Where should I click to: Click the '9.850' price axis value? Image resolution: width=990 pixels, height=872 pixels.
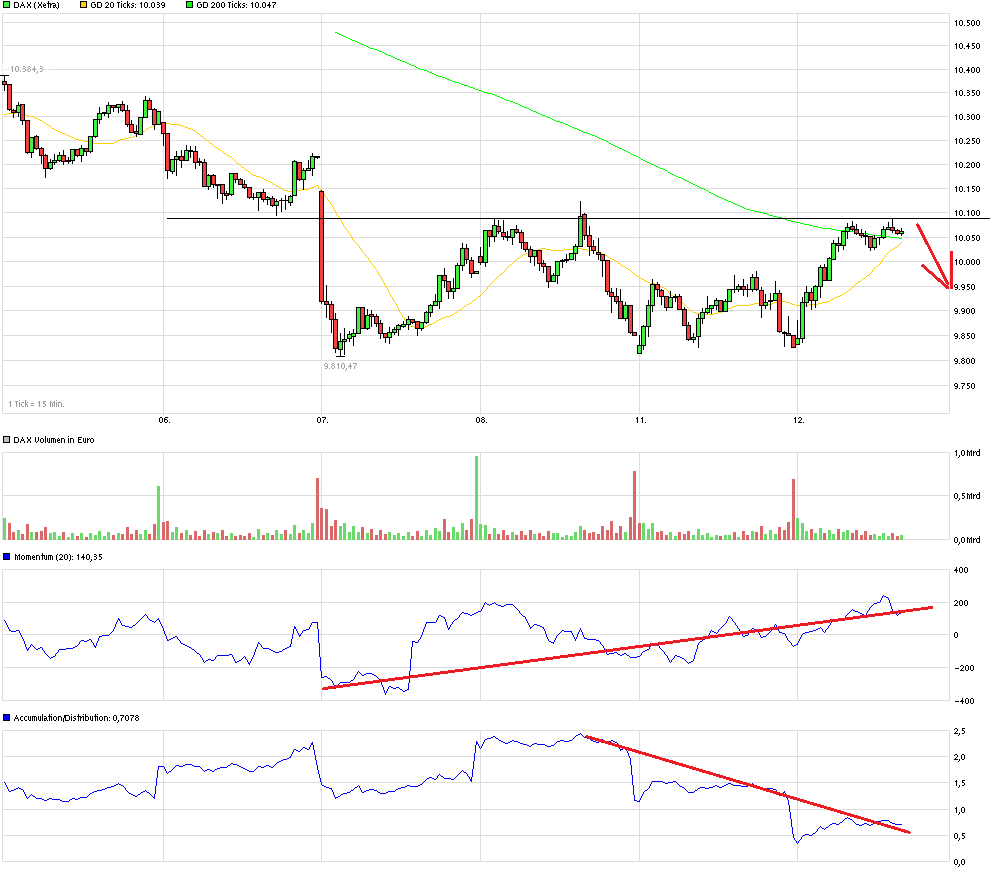[x=967, y=336]
